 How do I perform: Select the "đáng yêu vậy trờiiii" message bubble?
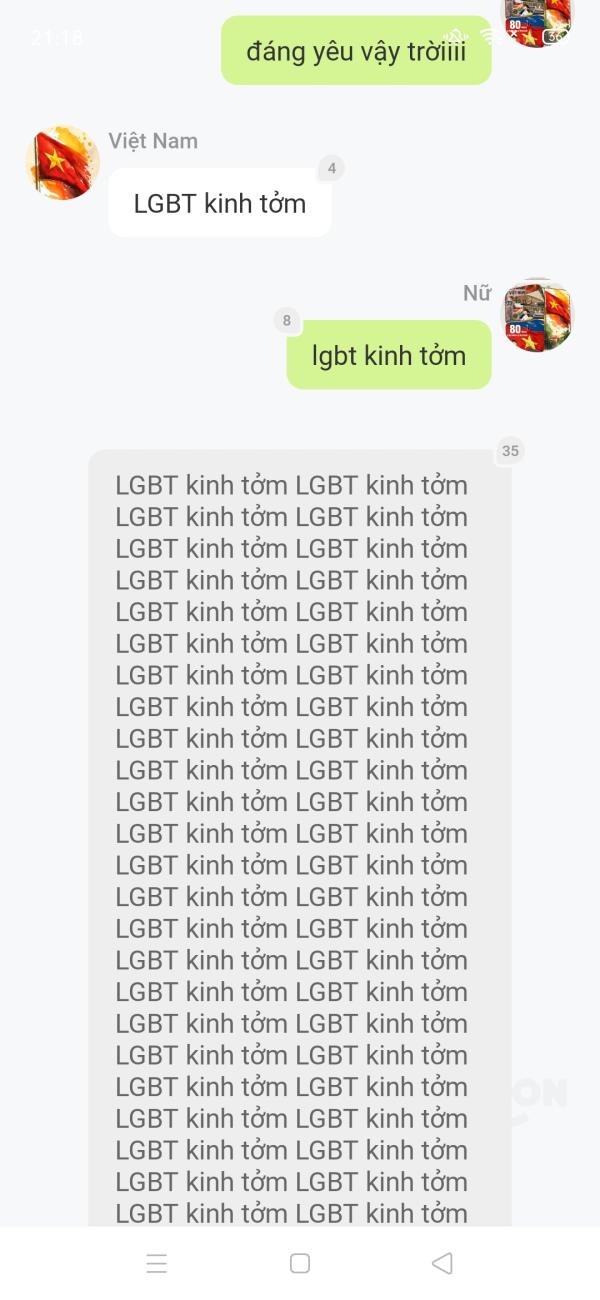[356, 51]
